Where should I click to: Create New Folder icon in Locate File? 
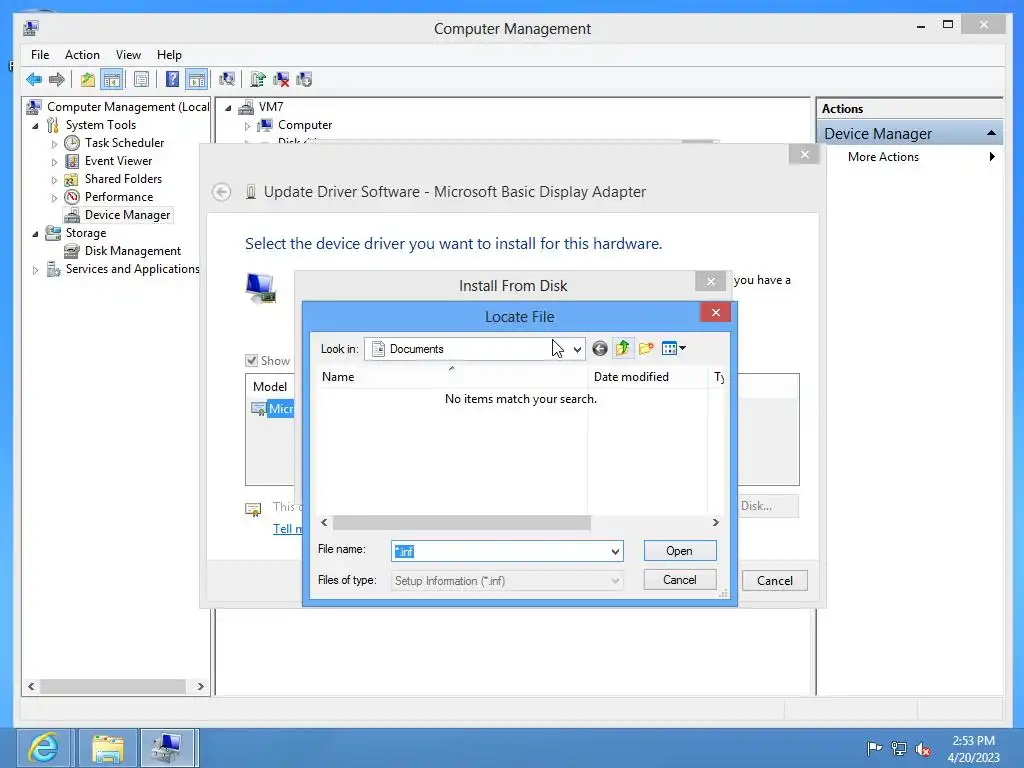[646, 349]
